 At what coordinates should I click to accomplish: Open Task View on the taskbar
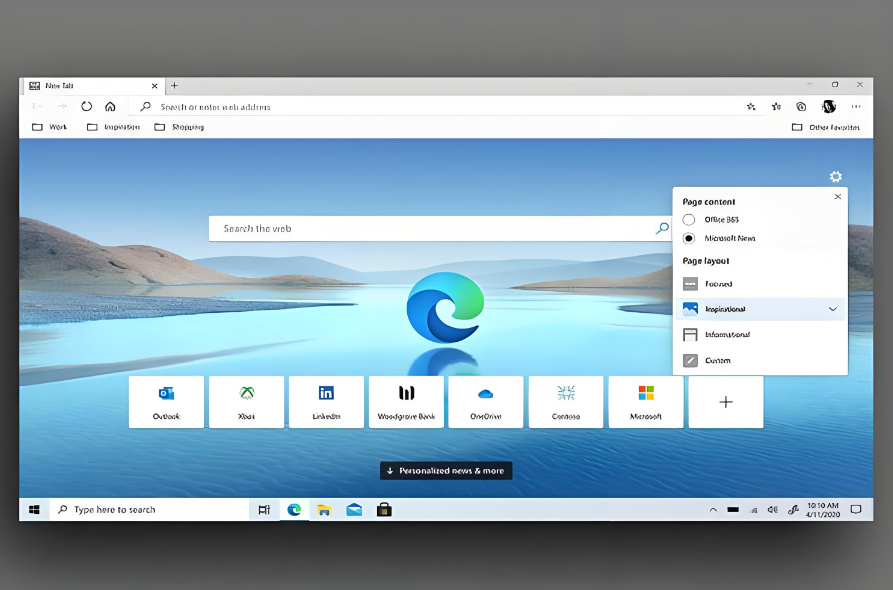[264, 510]
